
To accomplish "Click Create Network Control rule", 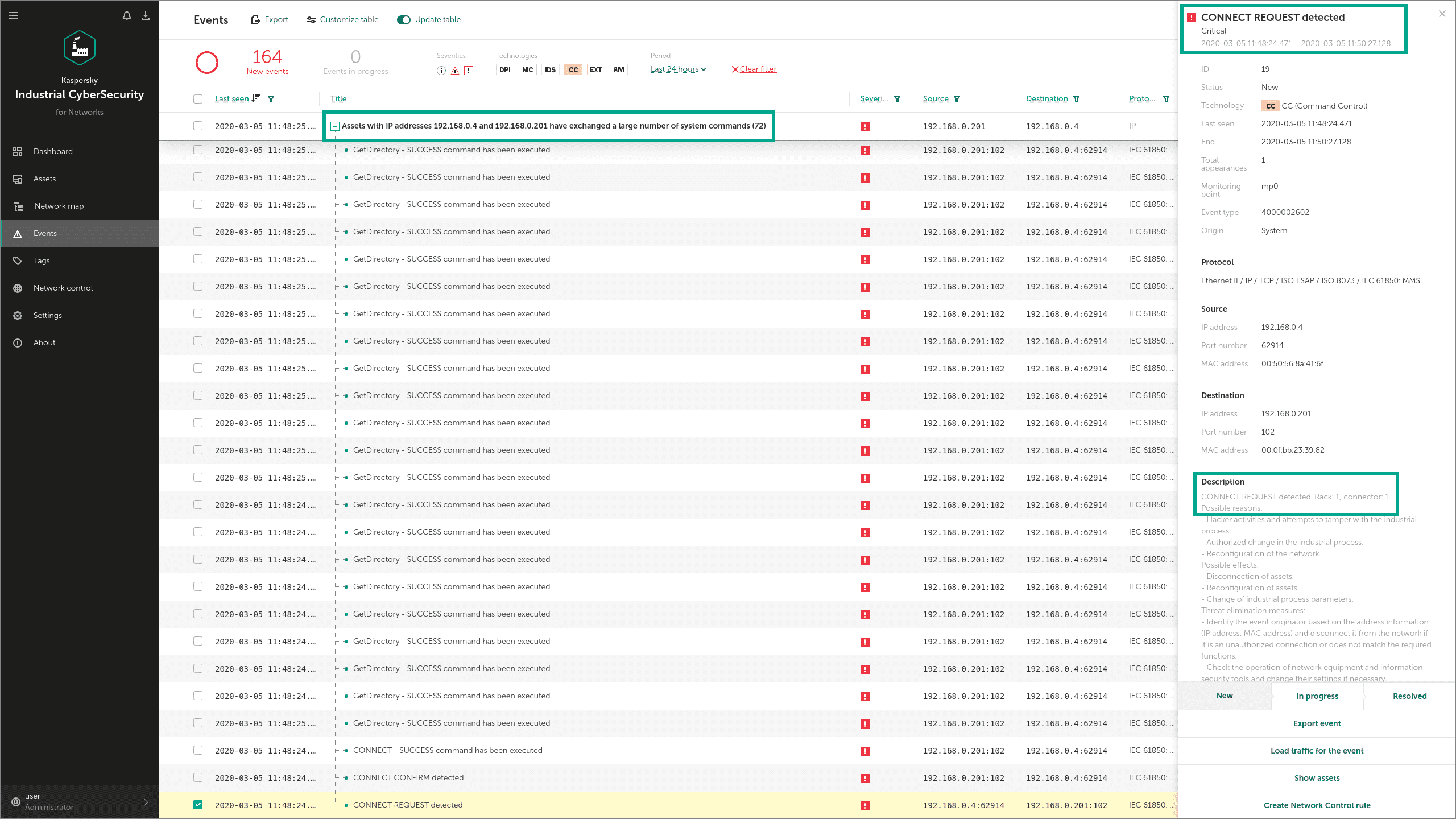I will (x=1317, y=805).
